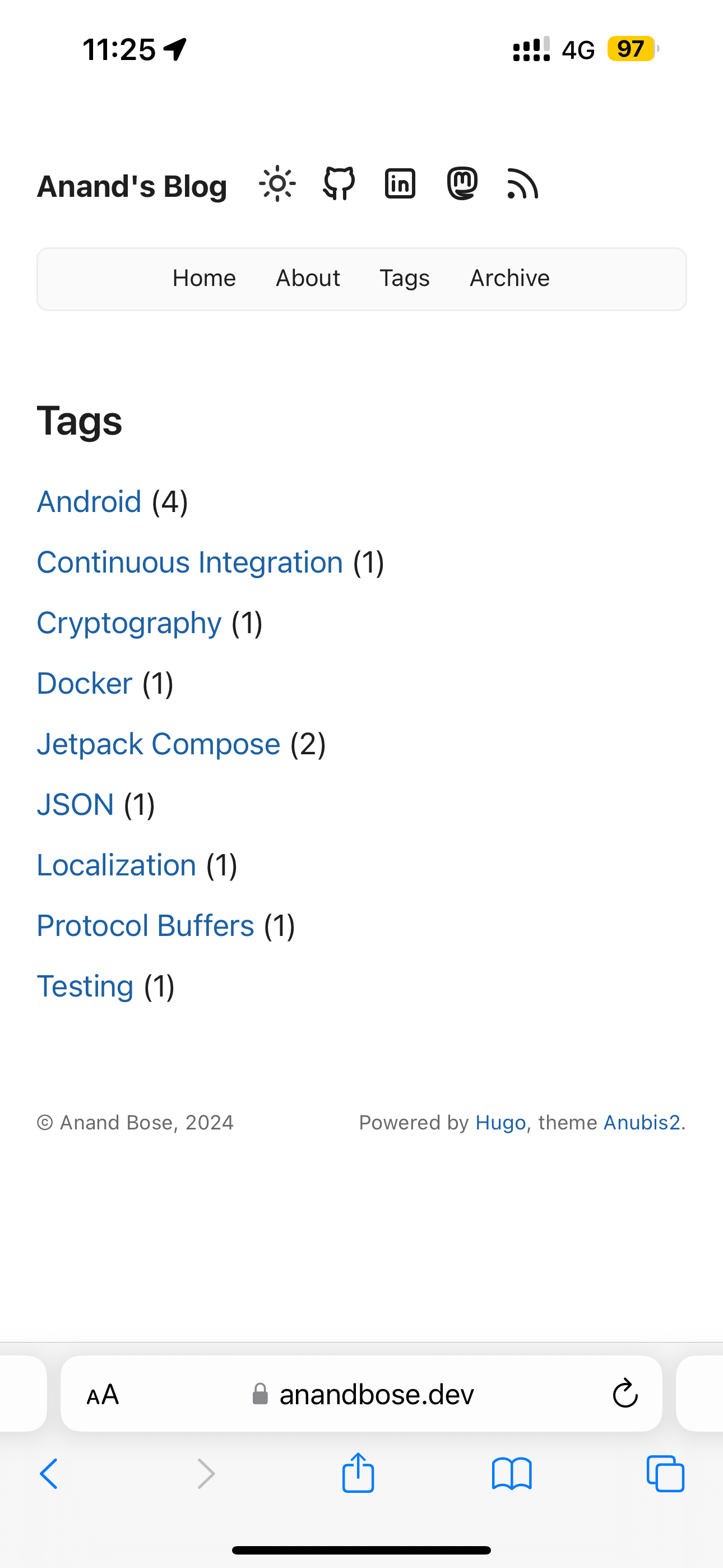Image resolution: width=723 pixels, height=1568 pixels.
Task: Tap the Safari share icon
Action: coord(358,1473)
